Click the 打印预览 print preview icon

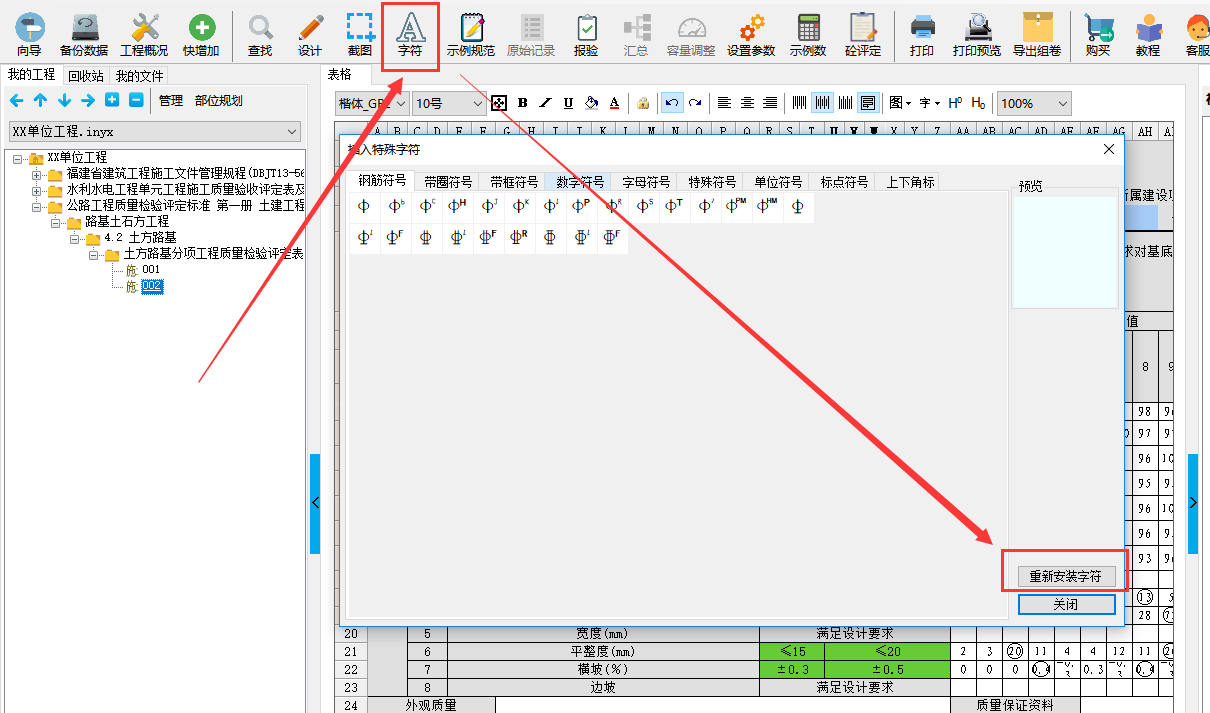(976, 34)
